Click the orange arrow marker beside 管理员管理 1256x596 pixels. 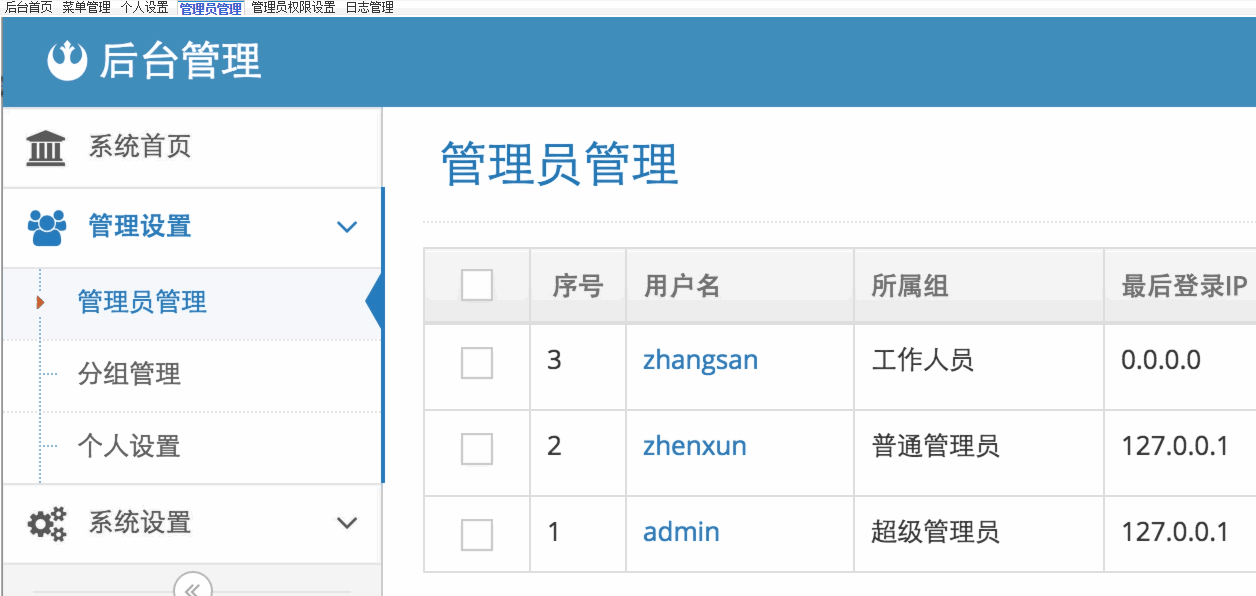pos(40,301)
